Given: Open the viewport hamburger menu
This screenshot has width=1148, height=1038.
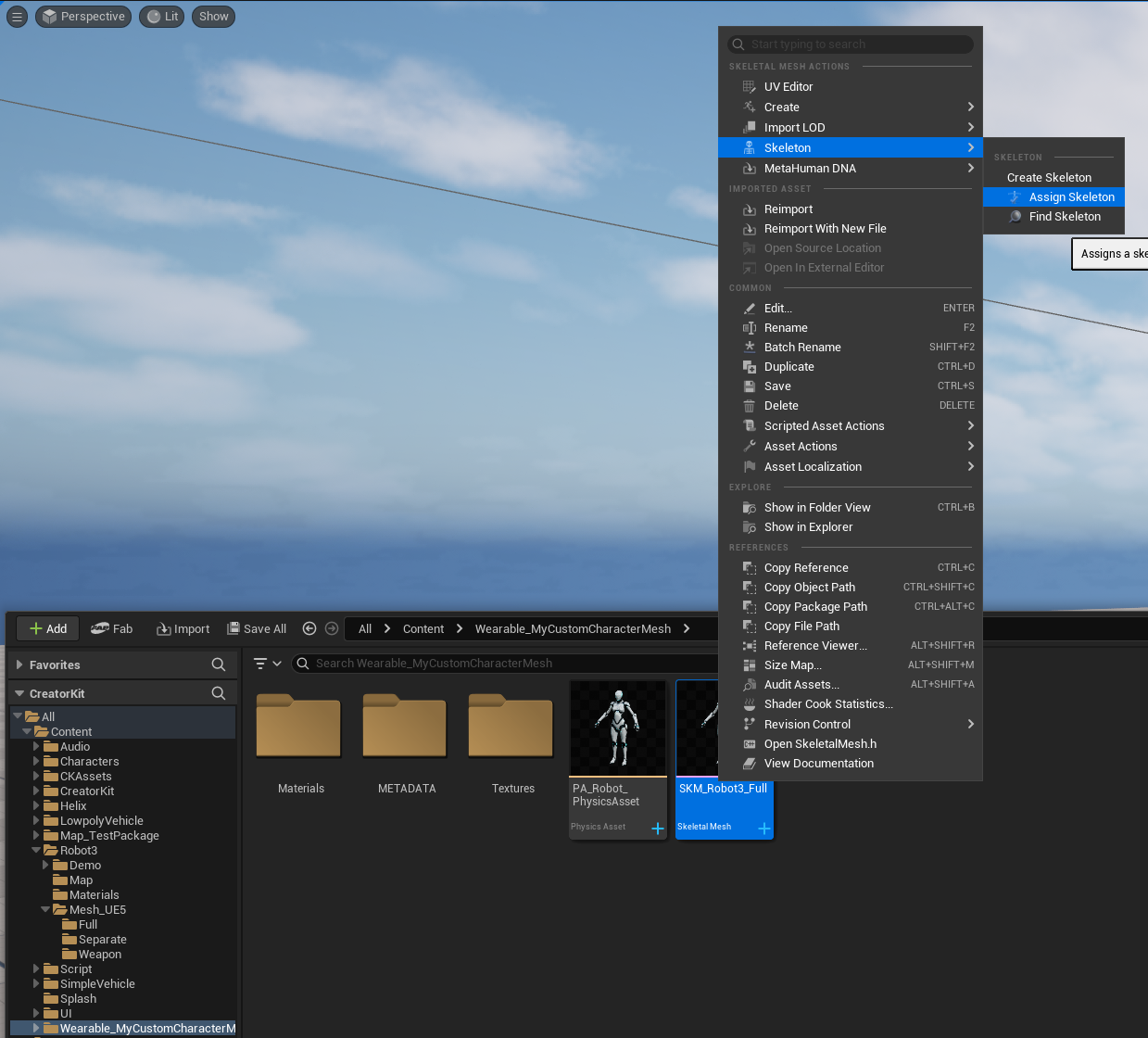Looking at the screenshot, I should pos(17,17).
